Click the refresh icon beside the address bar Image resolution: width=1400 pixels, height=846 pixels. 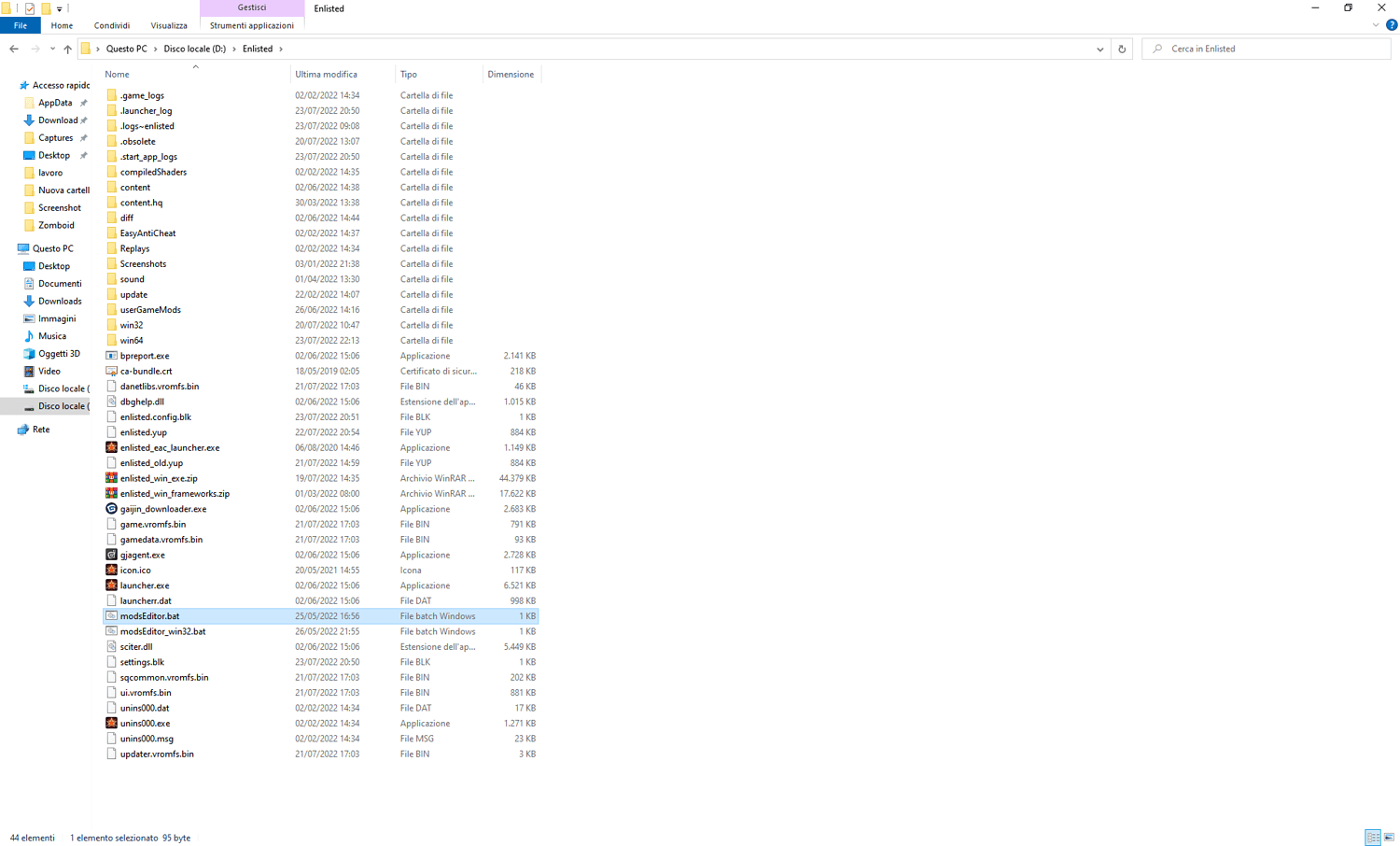coord(1121,49)
